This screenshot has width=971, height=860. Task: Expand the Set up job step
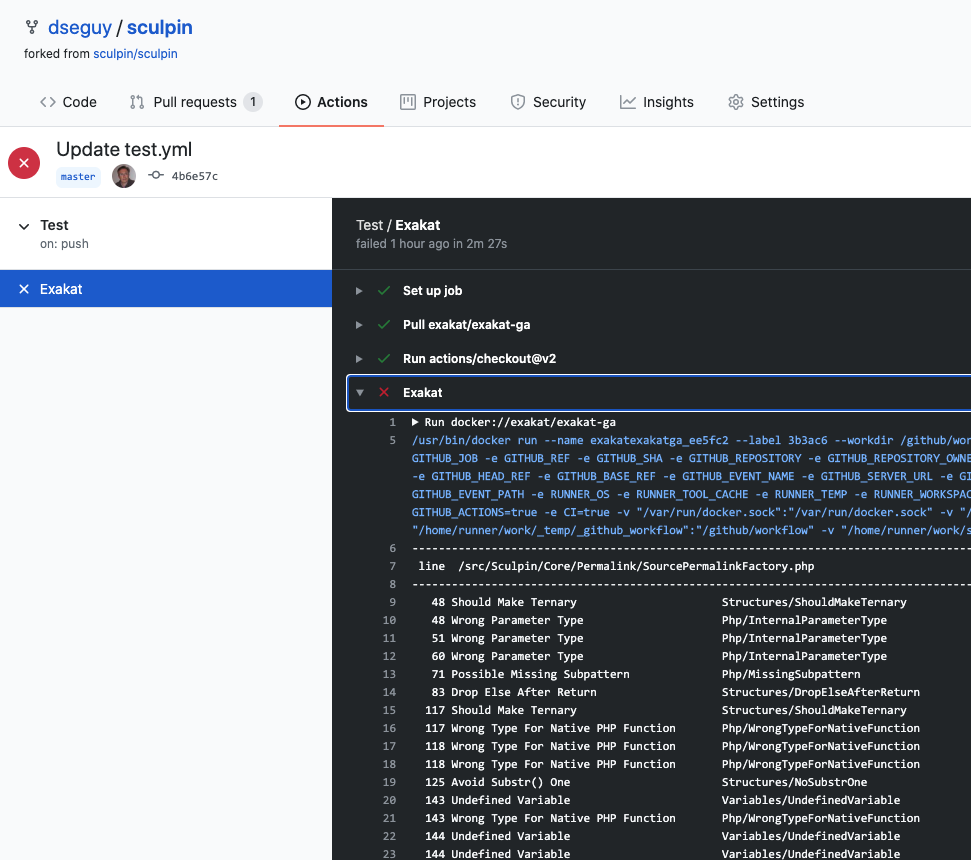(x=359, y=291)
